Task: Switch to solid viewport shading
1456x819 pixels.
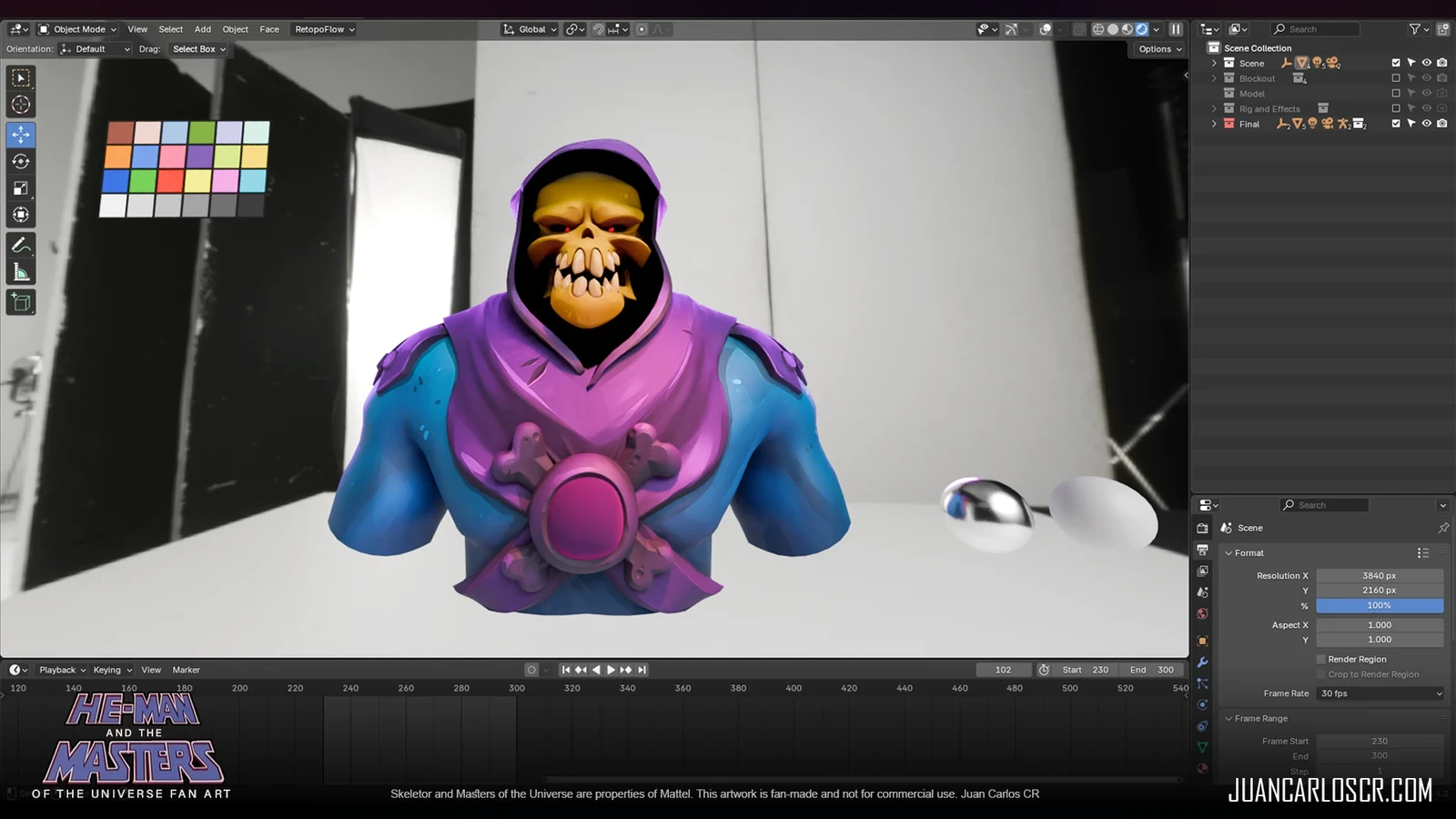Action: 1113,29
